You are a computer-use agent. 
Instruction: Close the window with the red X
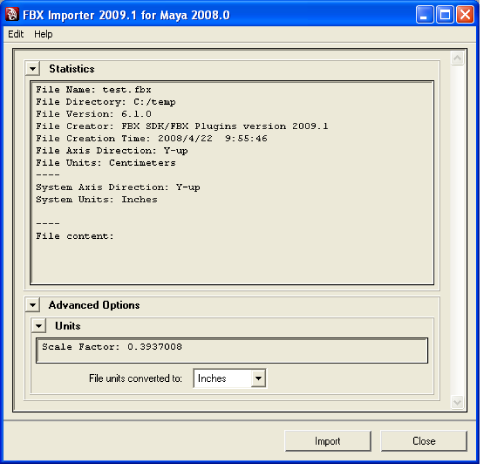point(465,15)
